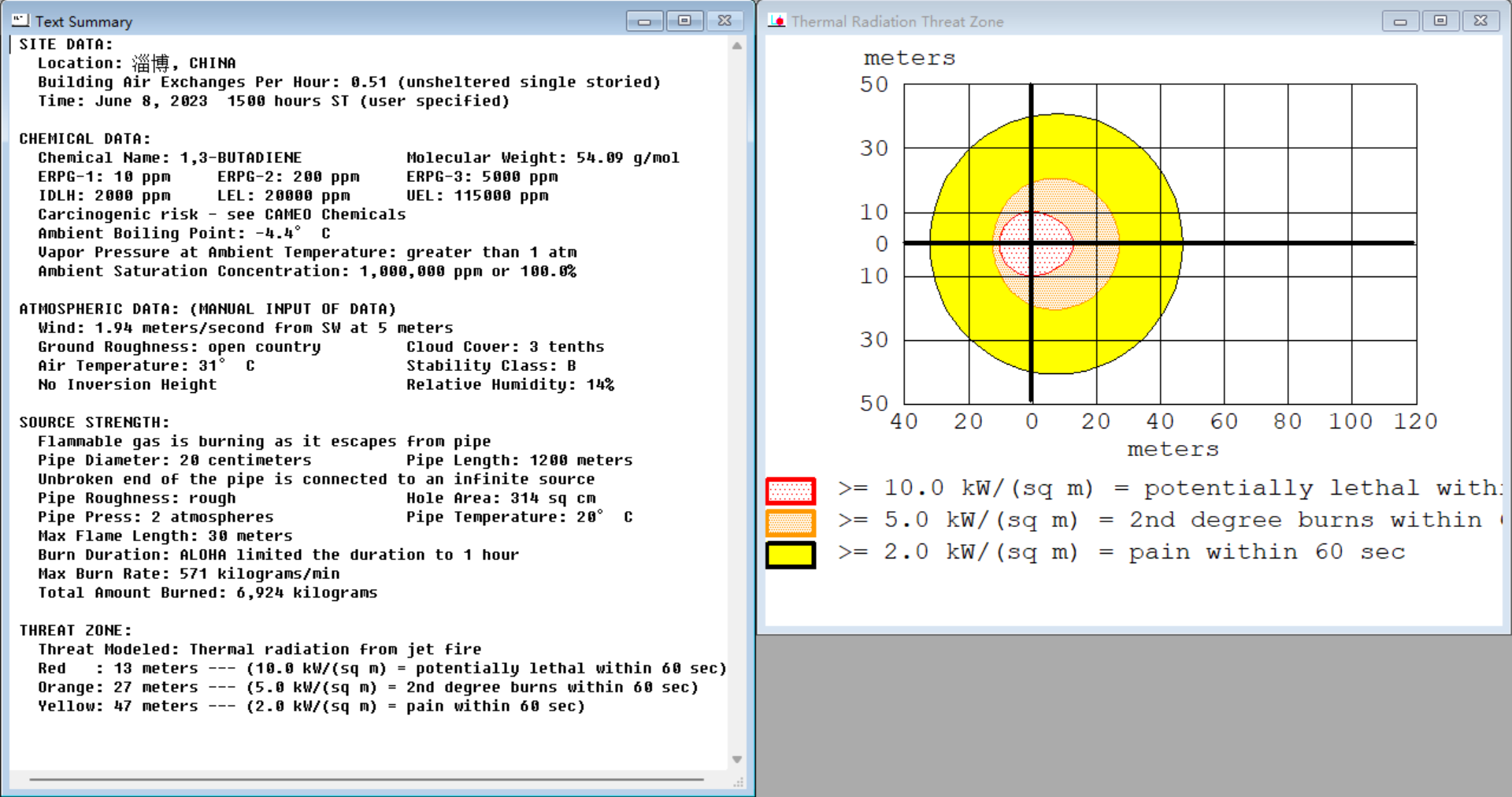Click the 'IDLH: 2000 ppm' value
The width and height of the screenshot is (1512, 797).
coord(104,195)
